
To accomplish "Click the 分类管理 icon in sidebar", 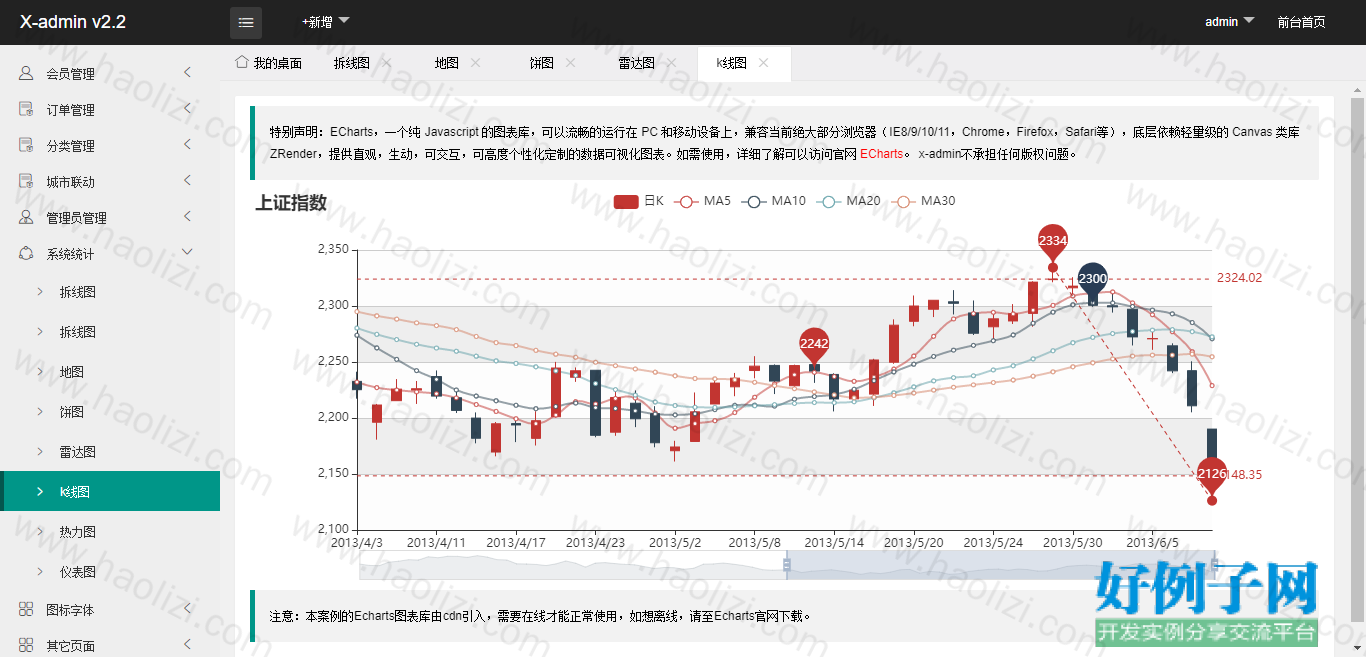I will click(26, 146).
